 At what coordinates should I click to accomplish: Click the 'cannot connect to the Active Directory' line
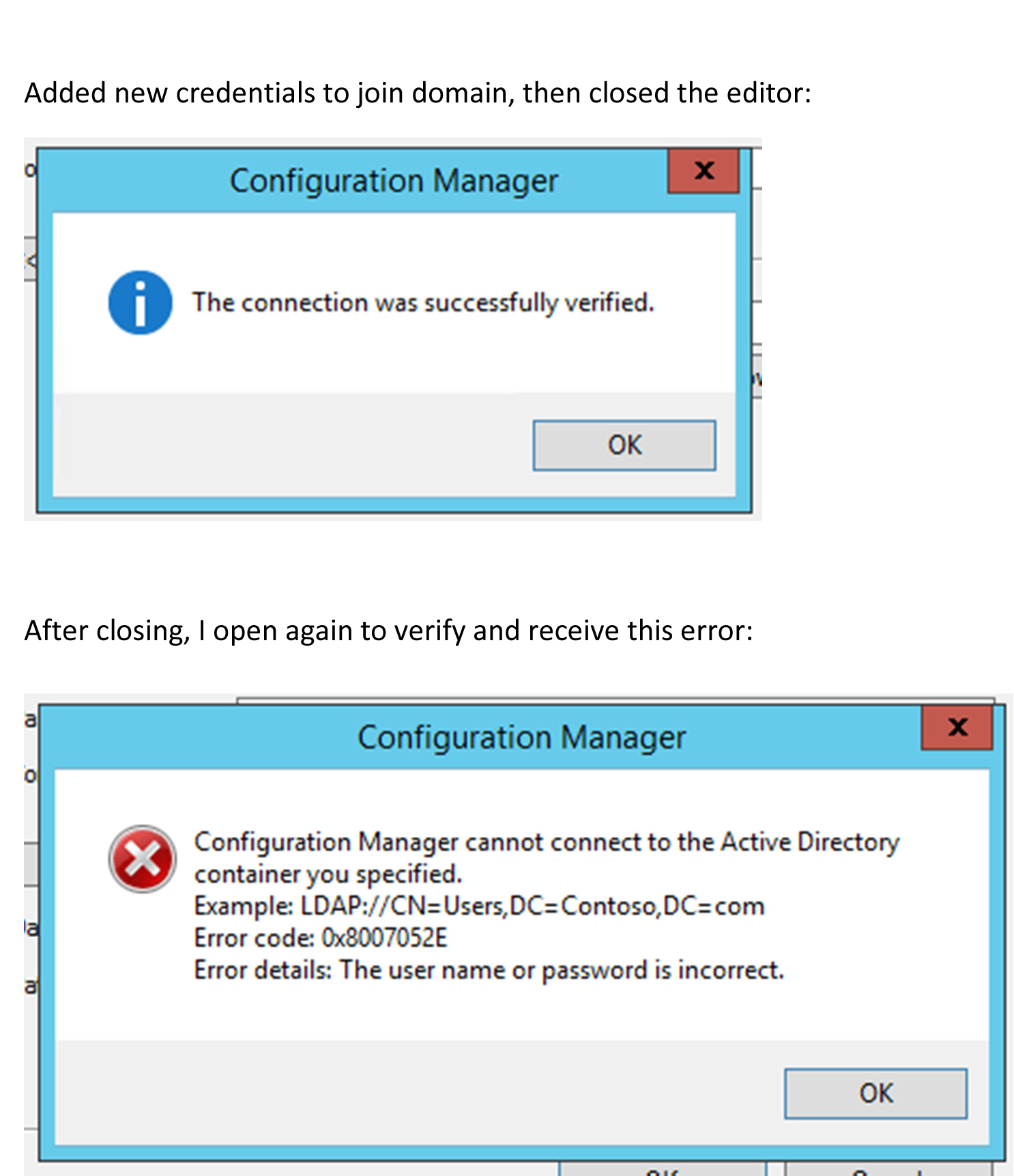[547, 842]
